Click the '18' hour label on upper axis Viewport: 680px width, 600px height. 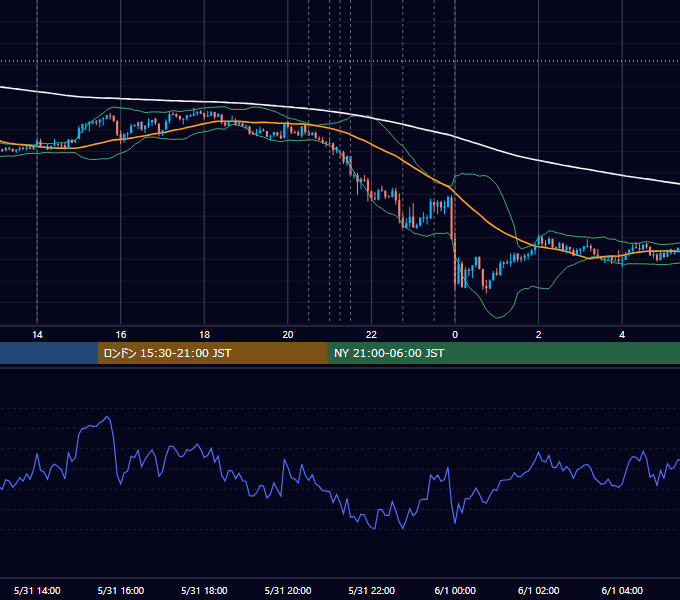click(204, 335)
